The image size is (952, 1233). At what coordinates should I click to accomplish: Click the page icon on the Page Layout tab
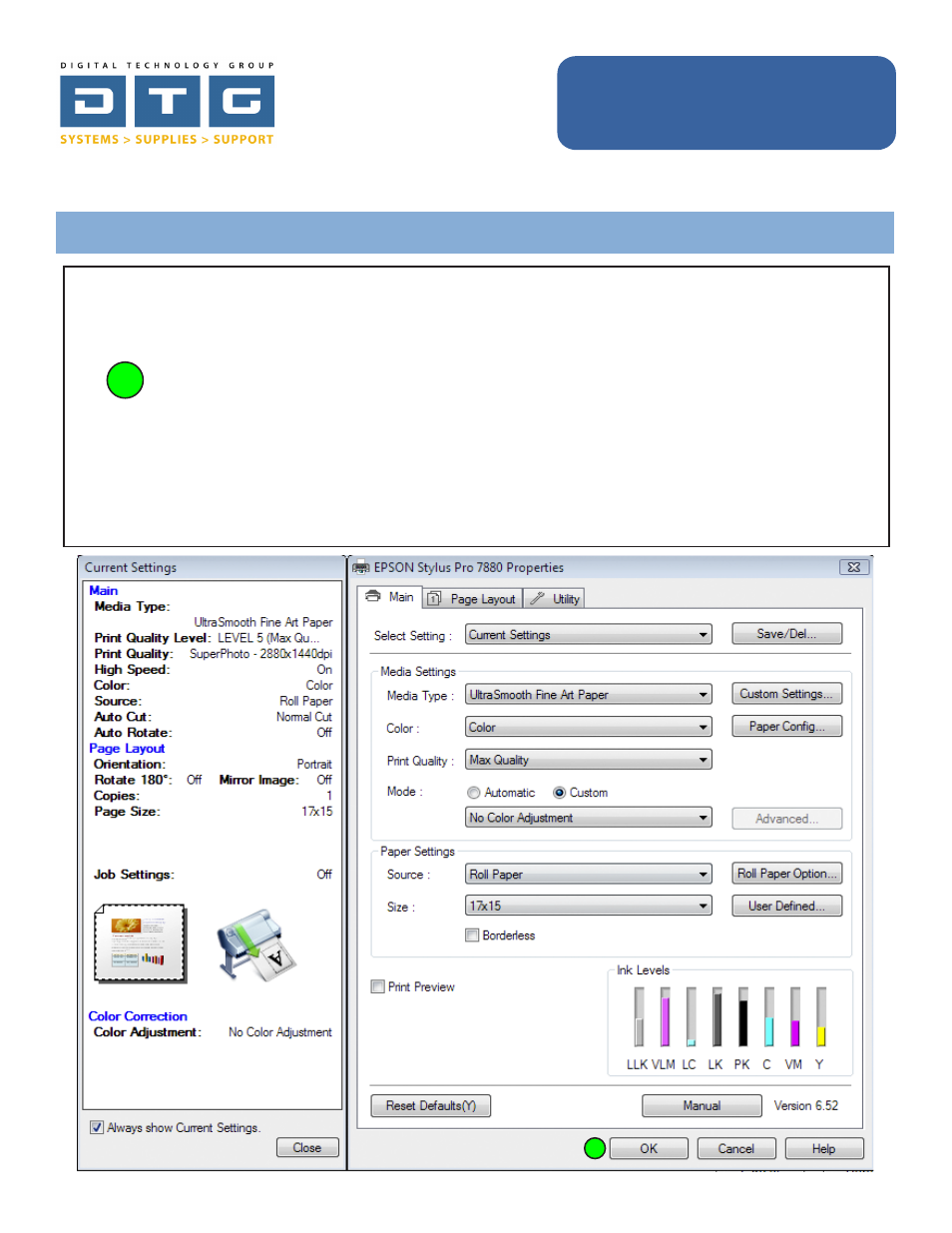pyautogui.click(x=434, y=599)
